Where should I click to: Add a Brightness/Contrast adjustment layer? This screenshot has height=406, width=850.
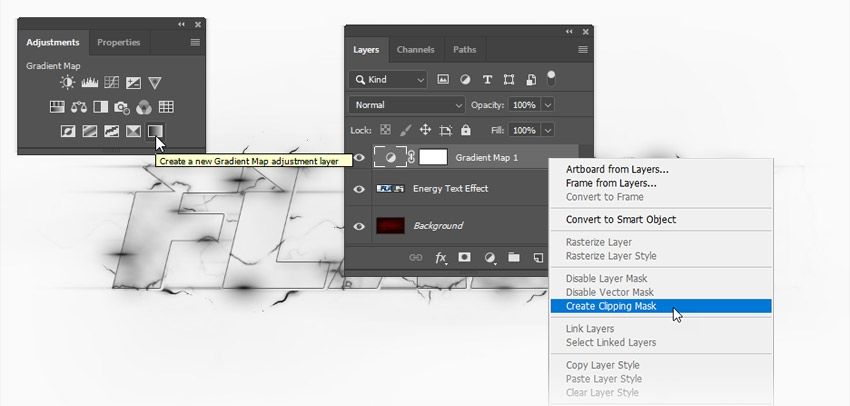(67, 82)
